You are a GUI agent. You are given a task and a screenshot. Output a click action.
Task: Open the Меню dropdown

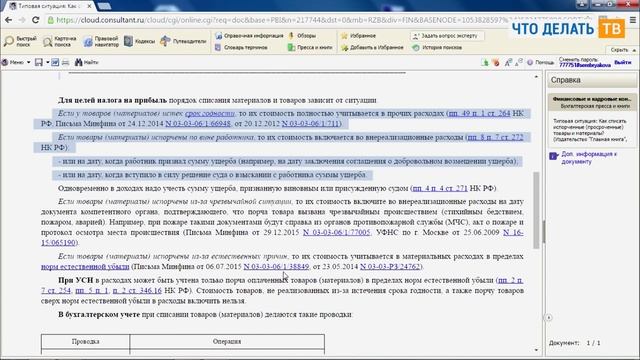click(16, 62)
